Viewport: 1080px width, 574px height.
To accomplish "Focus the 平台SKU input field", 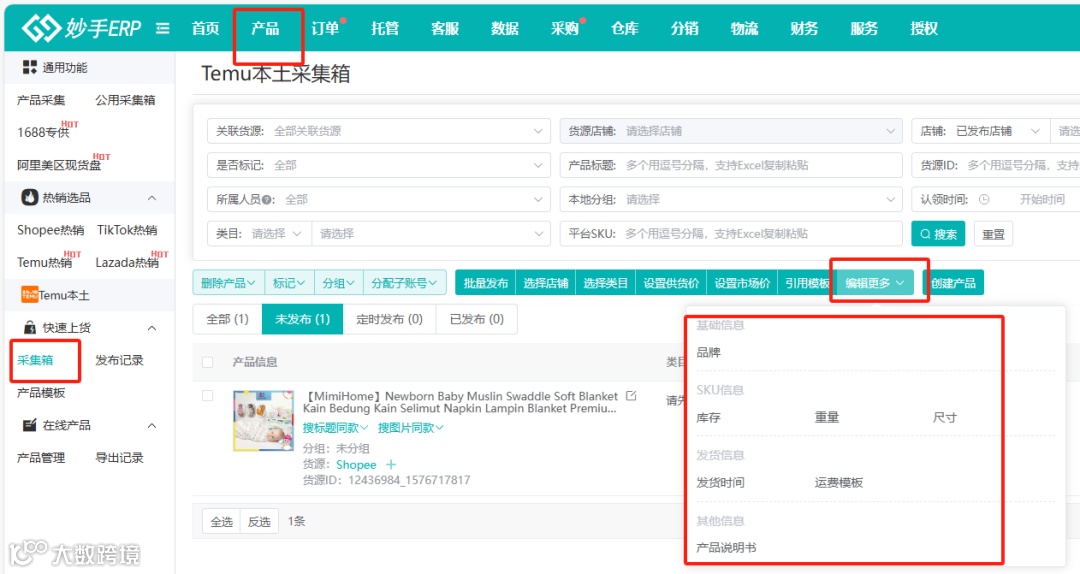I will pos(731,234).
